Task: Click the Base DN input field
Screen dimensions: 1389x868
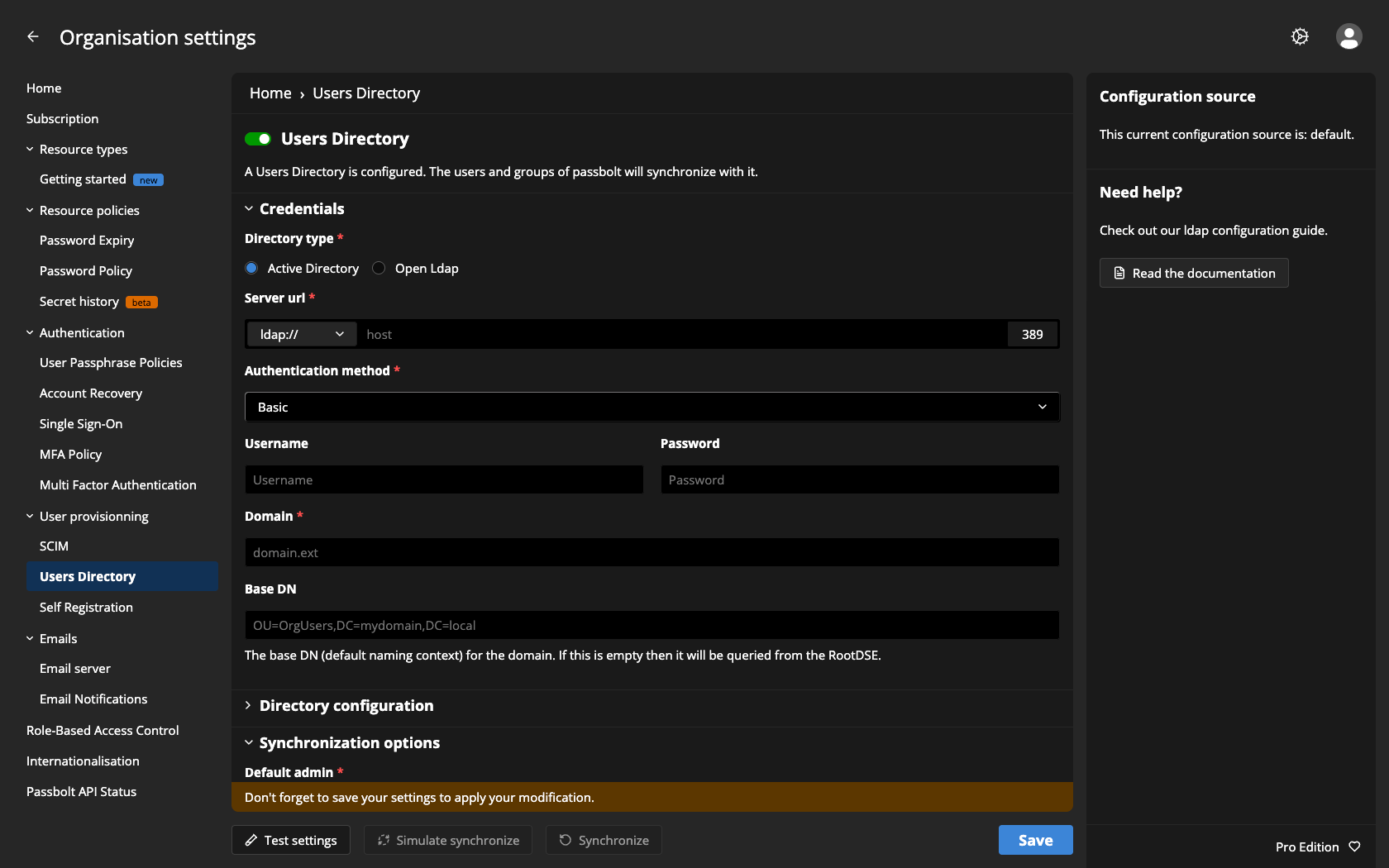Action: coord(652,625)
